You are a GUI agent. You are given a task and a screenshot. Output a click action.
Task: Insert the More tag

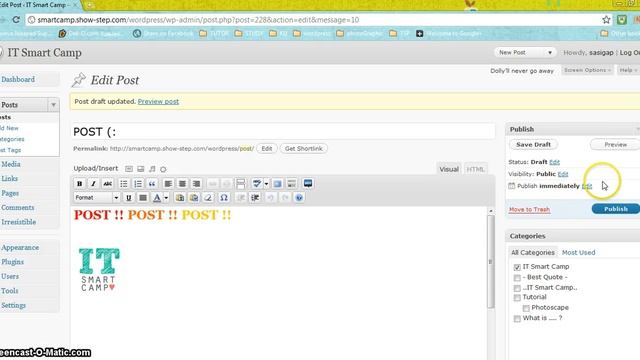(x=241, y=184)
